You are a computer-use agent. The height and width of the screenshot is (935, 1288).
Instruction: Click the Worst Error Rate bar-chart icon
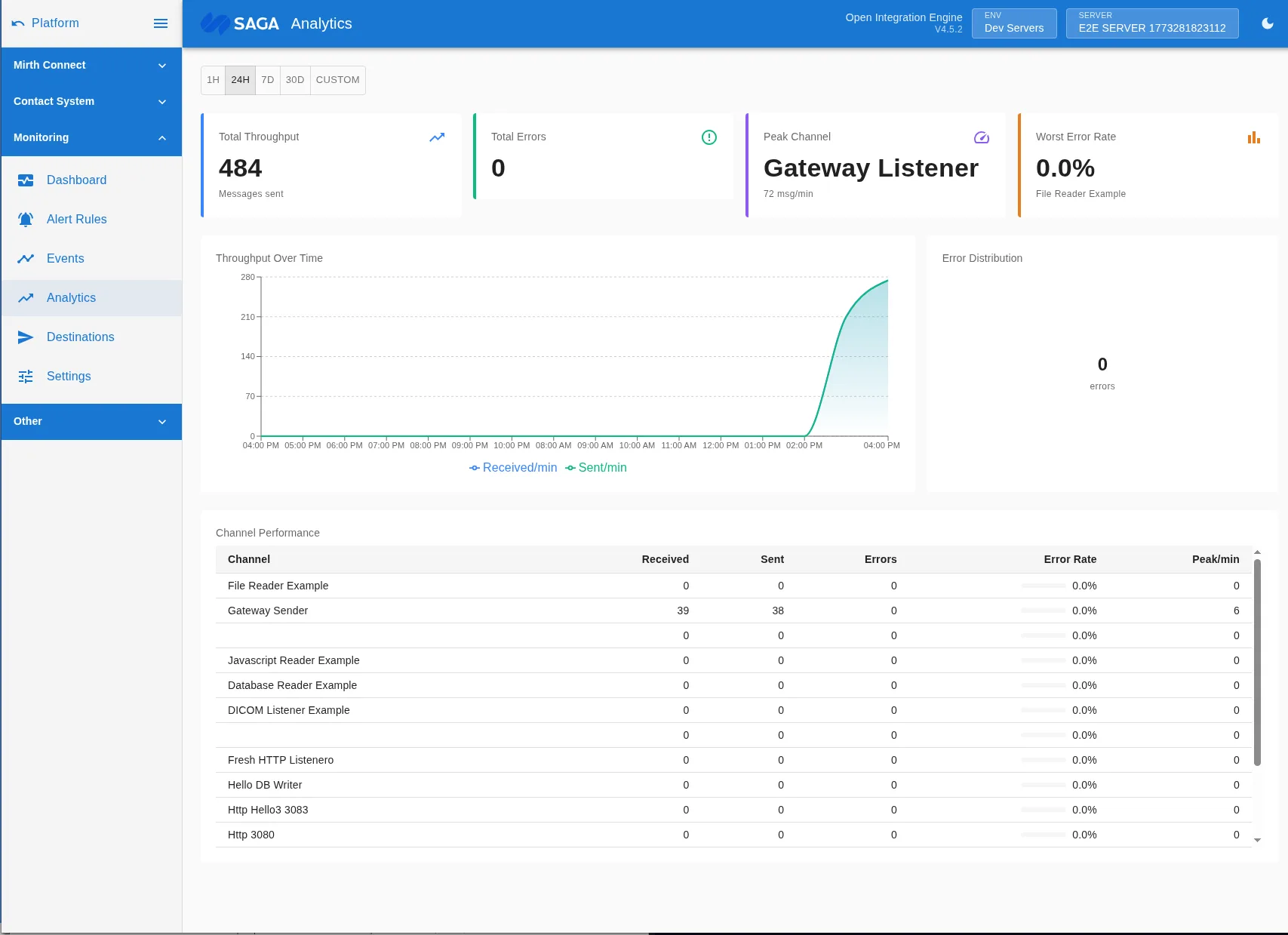click(x=1253, y=137)
